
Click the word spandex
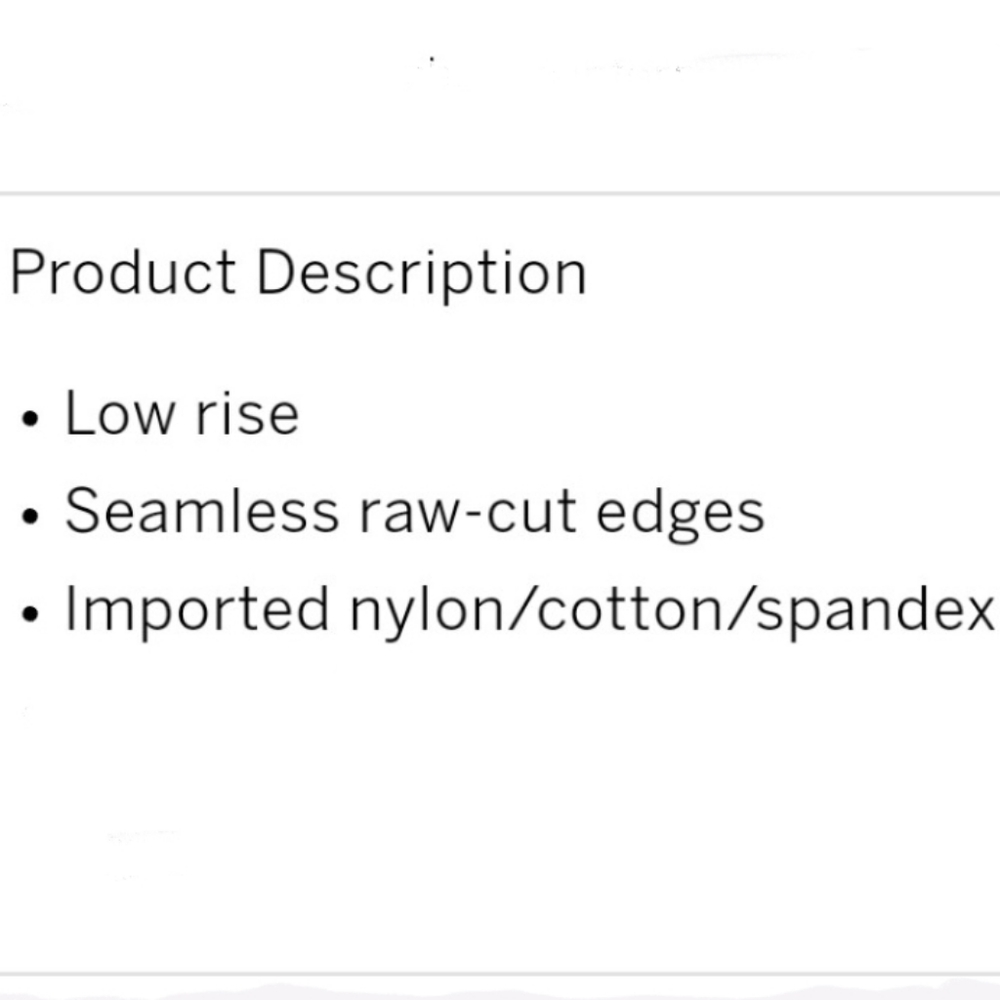click(875, 611)
